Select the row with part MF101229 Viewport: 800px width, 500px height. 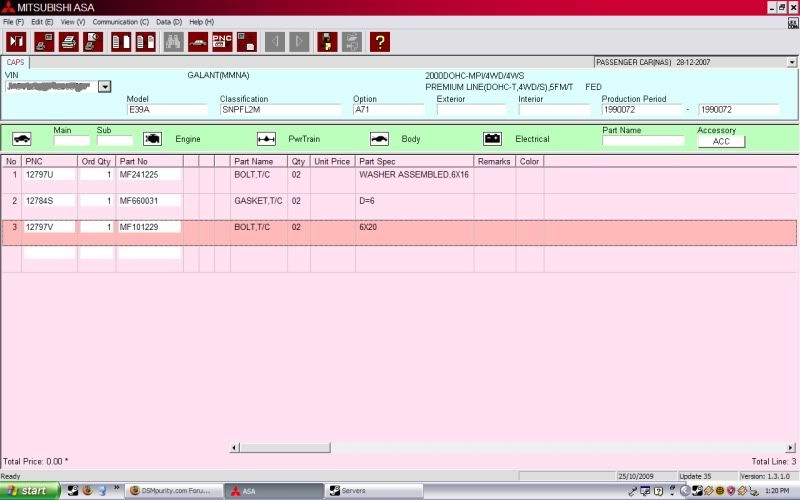399,233
